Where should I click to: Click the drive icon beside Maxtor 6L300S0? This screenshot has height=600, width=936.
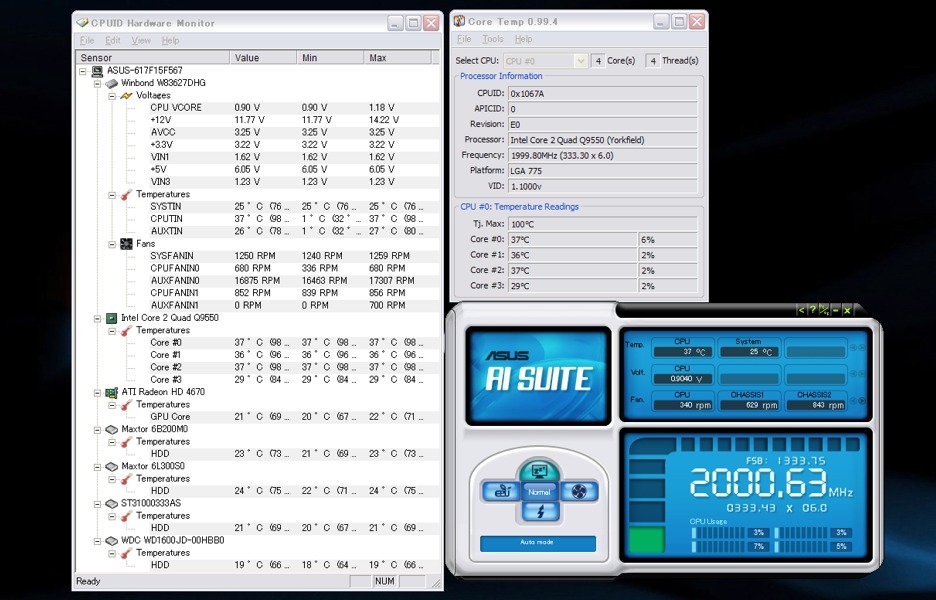(111, 466)
